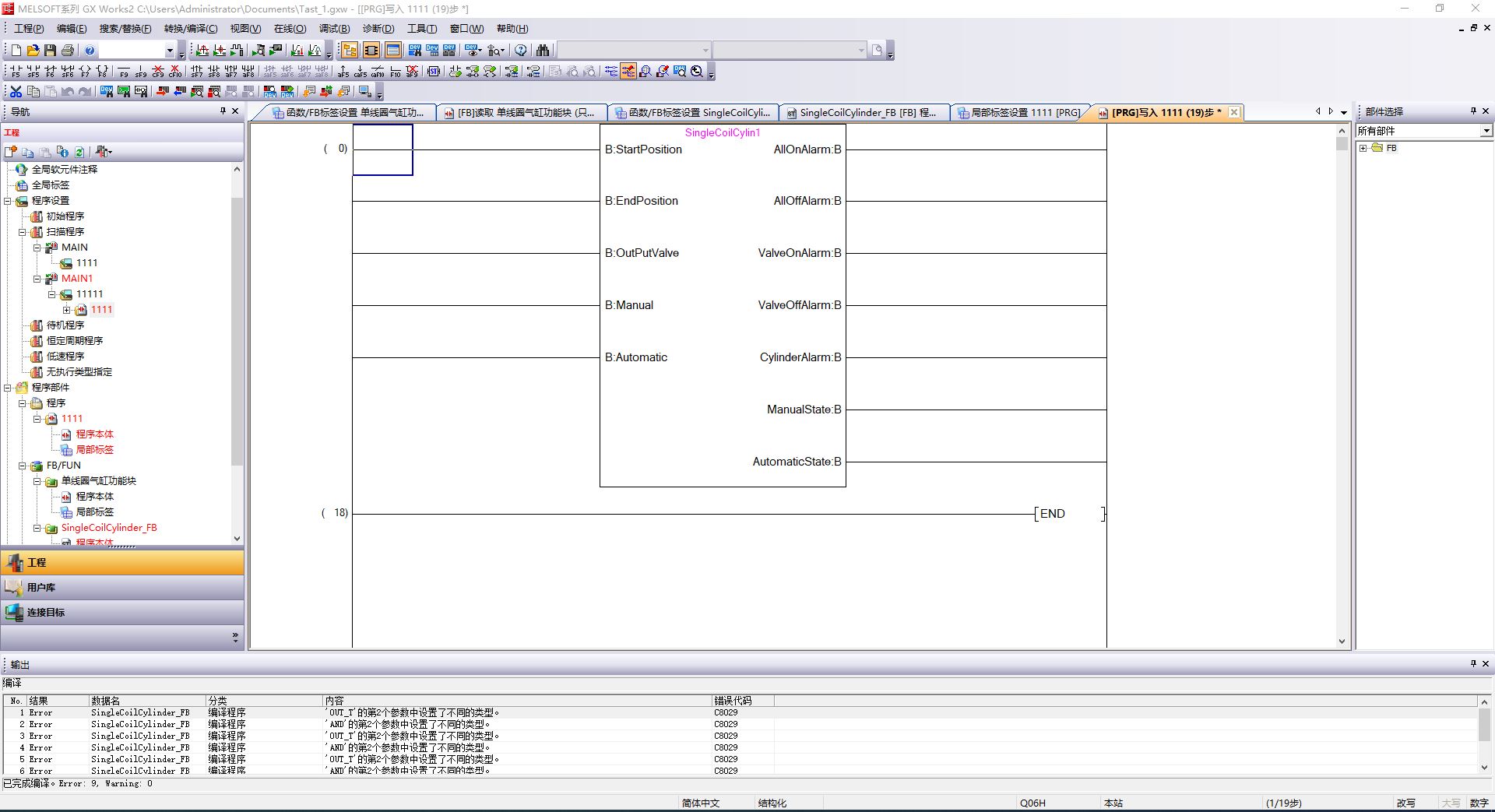Viewport: 1495px width, 812px height.
Task: Insert an output coil (F7)
Action: coord(85,72)
